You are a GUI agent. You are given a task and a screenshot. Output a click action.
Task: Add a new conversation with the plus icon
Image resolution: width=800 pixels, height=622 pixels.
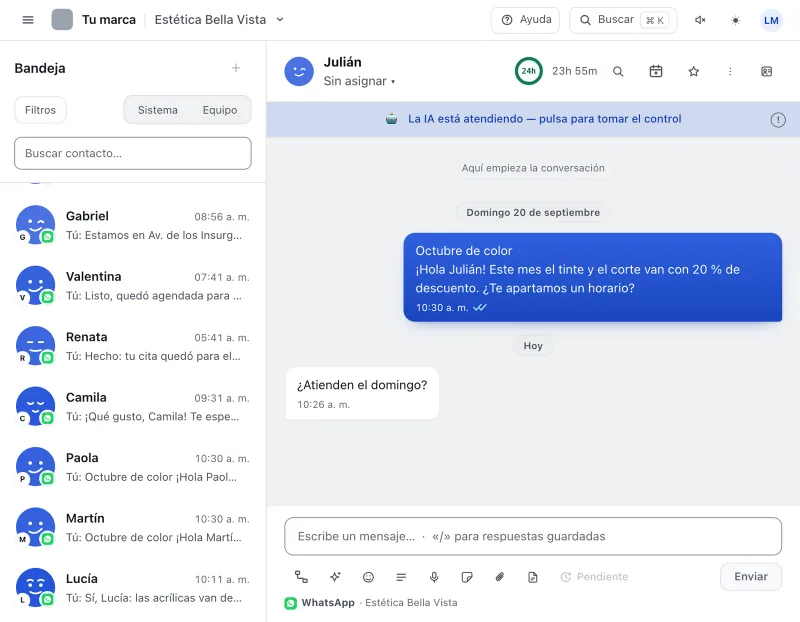[x=236, y=68]
